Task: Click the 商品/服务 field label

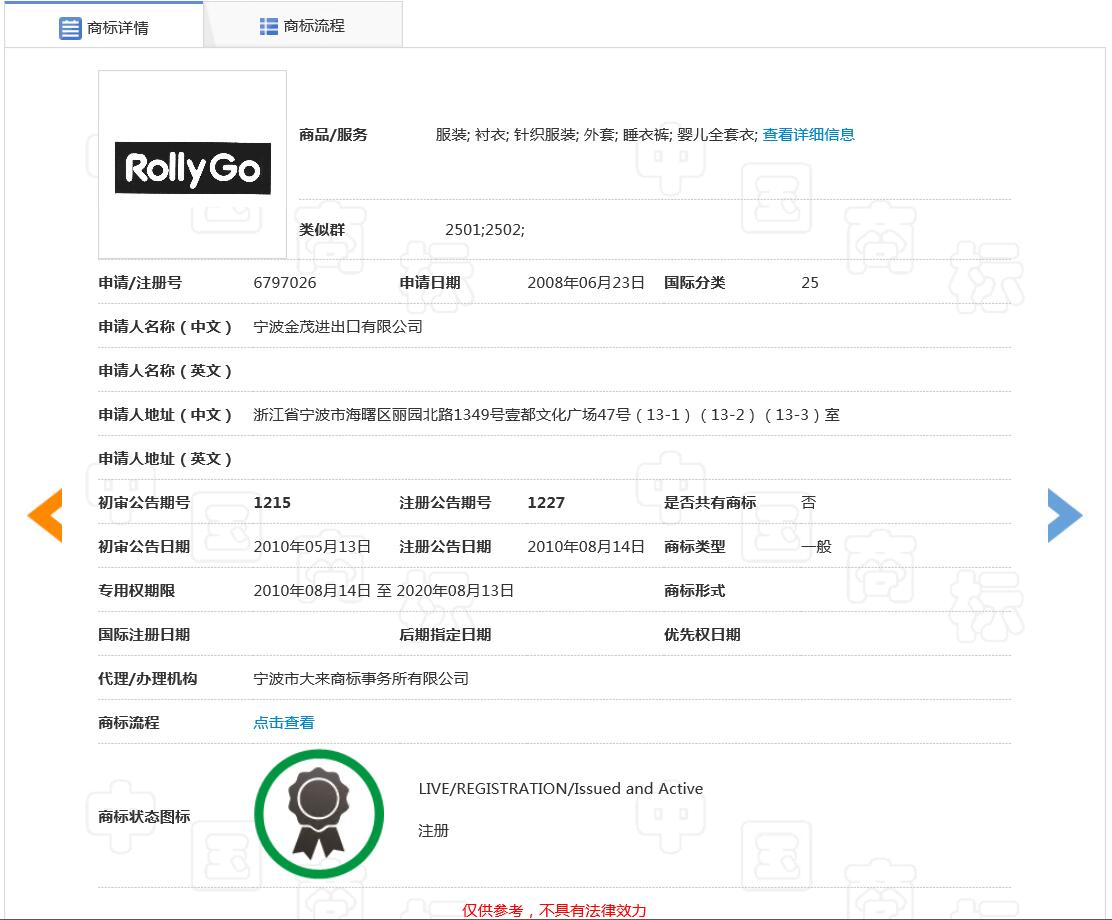Action: (333, 135)
